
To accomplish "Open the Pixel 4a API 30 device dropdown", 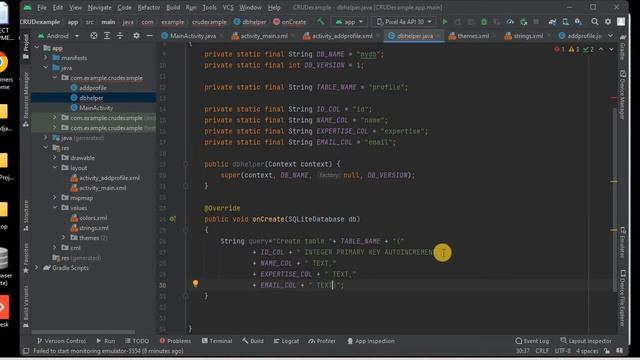I will [x=404, y=22].
